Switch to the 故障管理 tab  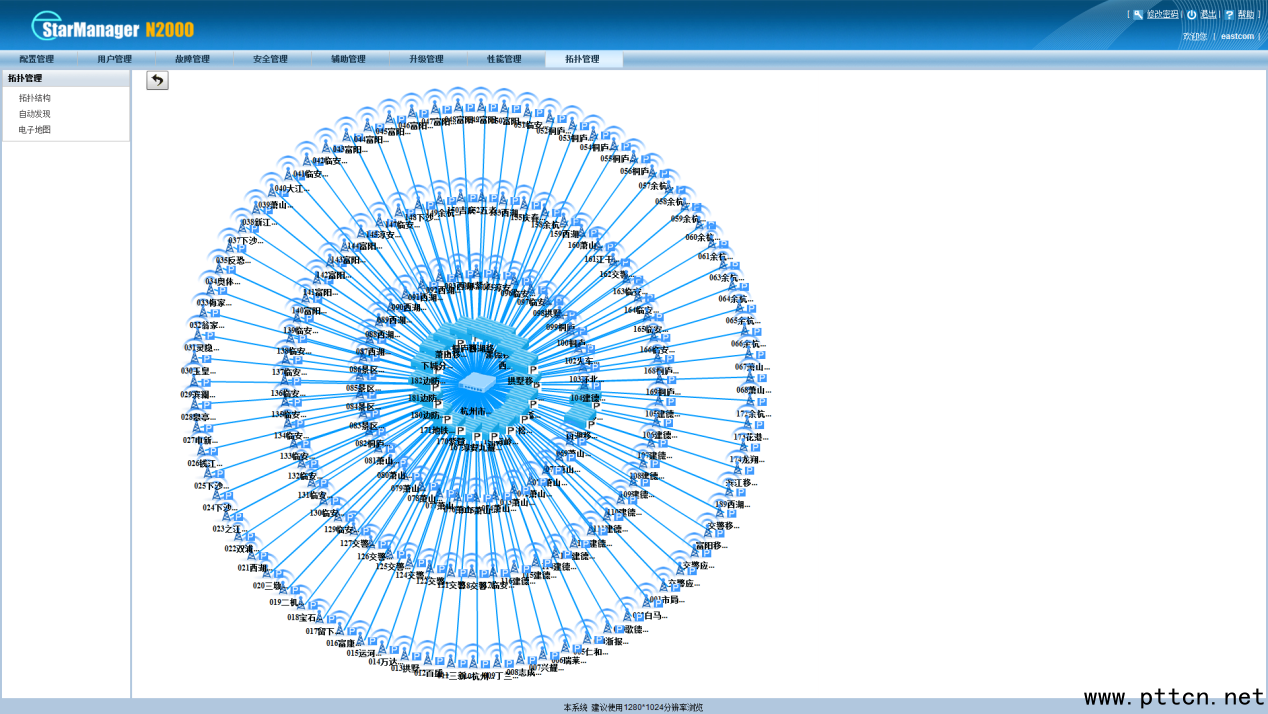click(192, 60)
